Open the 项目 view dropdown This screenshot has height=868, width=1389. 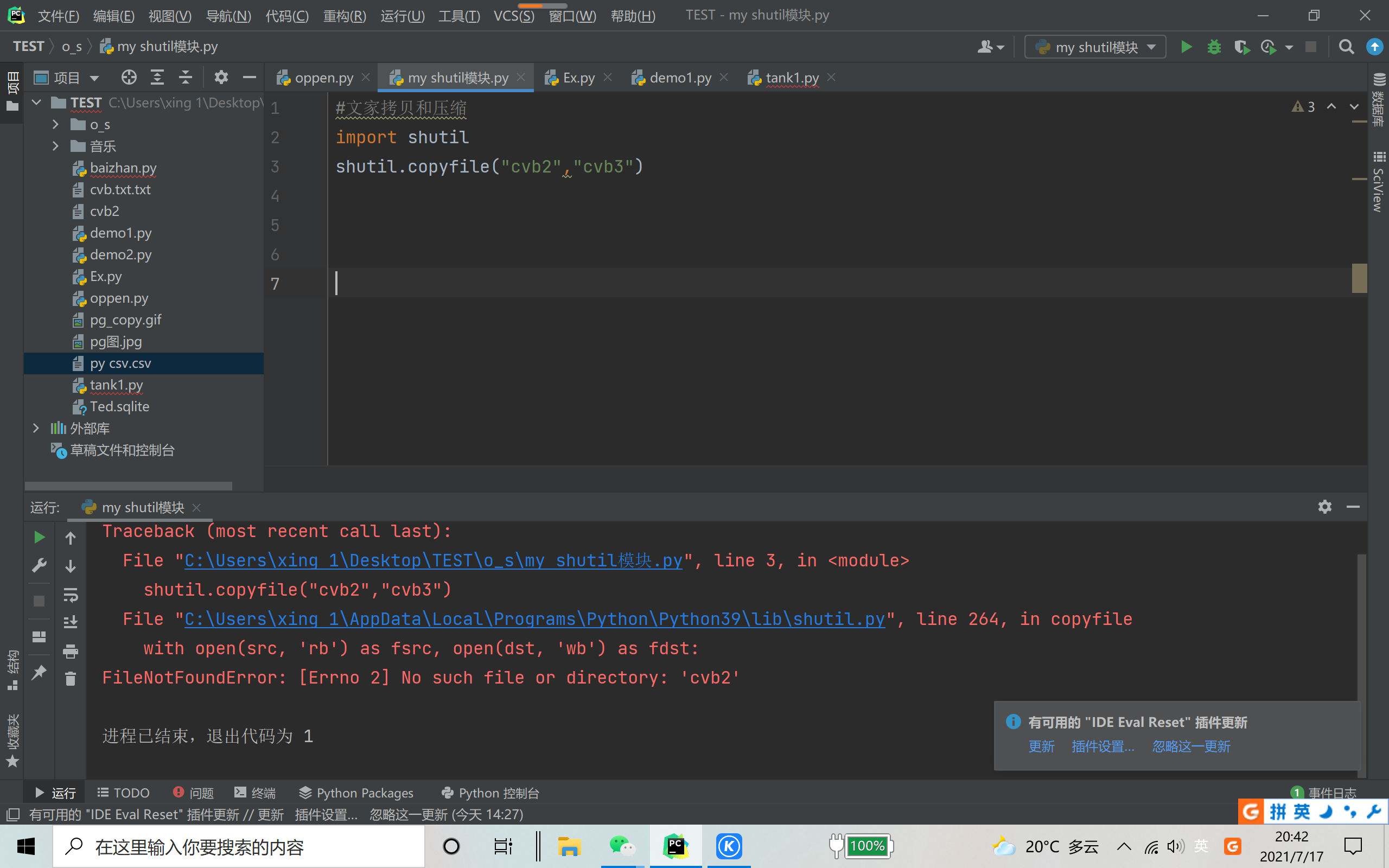67,78
